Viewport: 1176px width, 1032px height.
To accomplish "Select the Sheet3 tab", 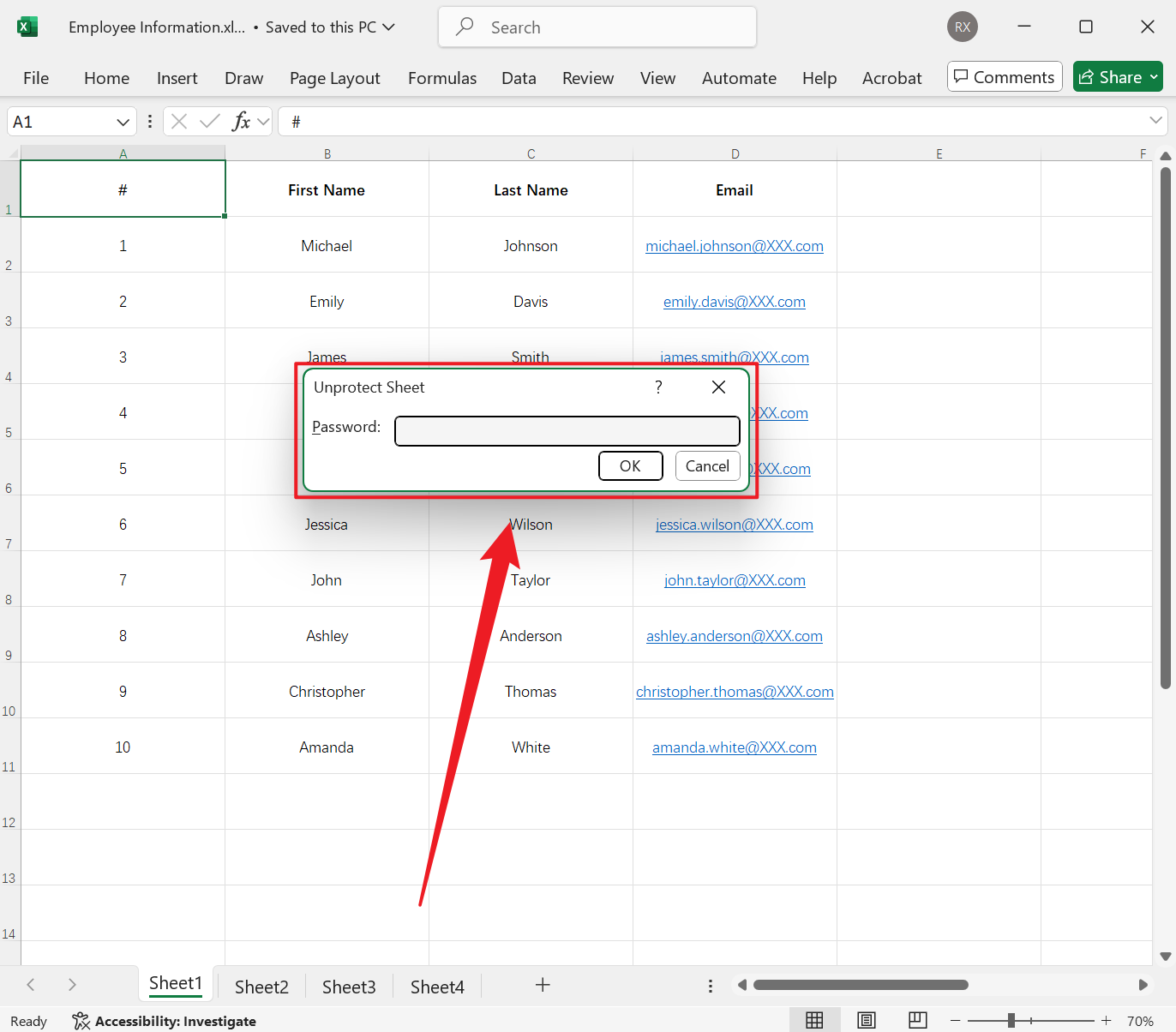I will point(348,986).
